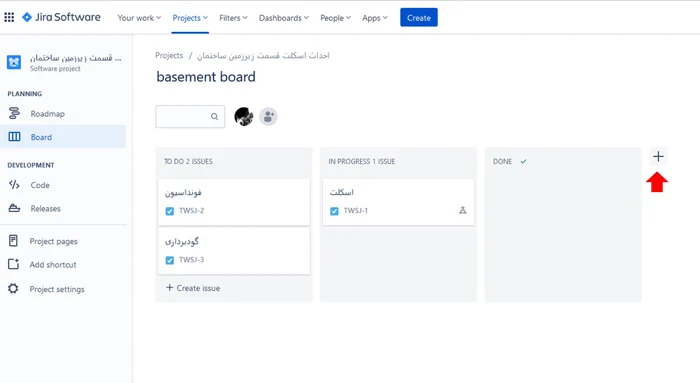Click the task type icon for TWSJ-3
Image resolution: width=700 pixels, height=383 pixels.
point(170,260)
